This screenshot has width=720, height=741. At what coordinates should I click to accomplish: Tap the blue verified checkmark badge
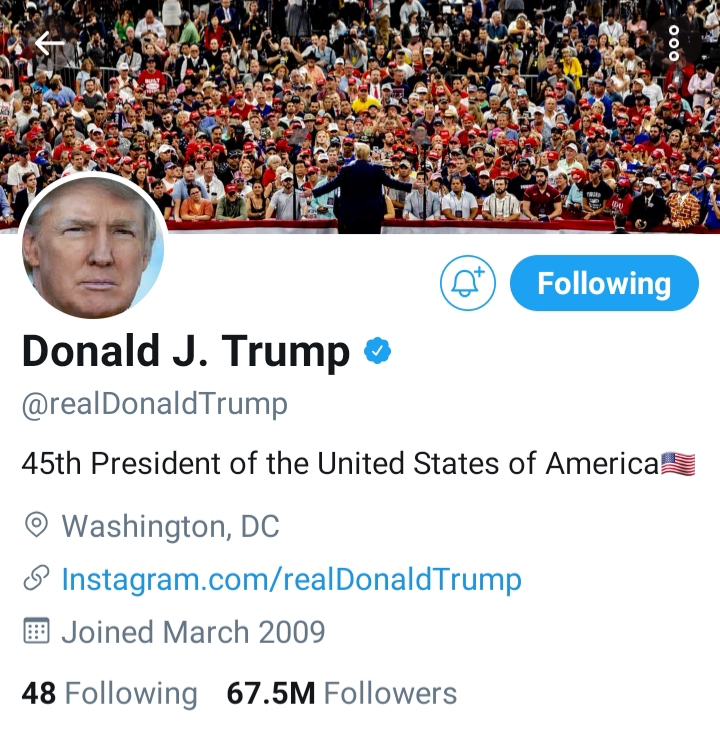click(377, 351)
